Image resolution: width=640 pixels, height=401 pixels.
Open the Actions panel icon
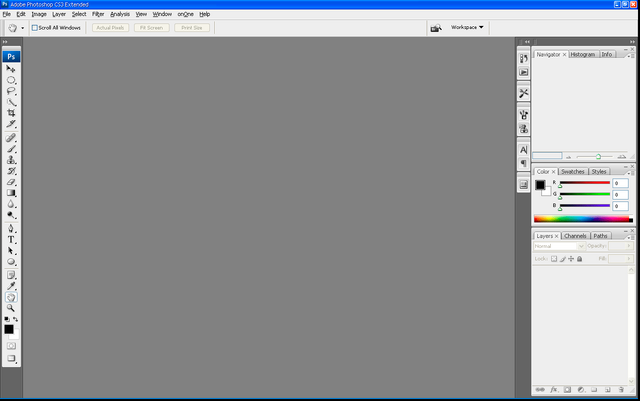click(x=523, y=72)
